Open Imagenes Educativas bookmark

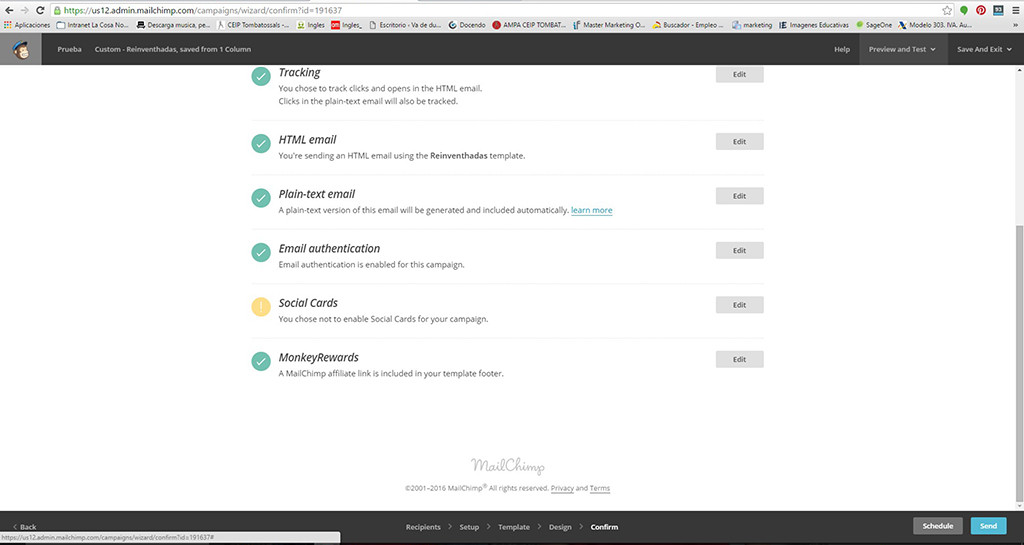click(814, 25)
